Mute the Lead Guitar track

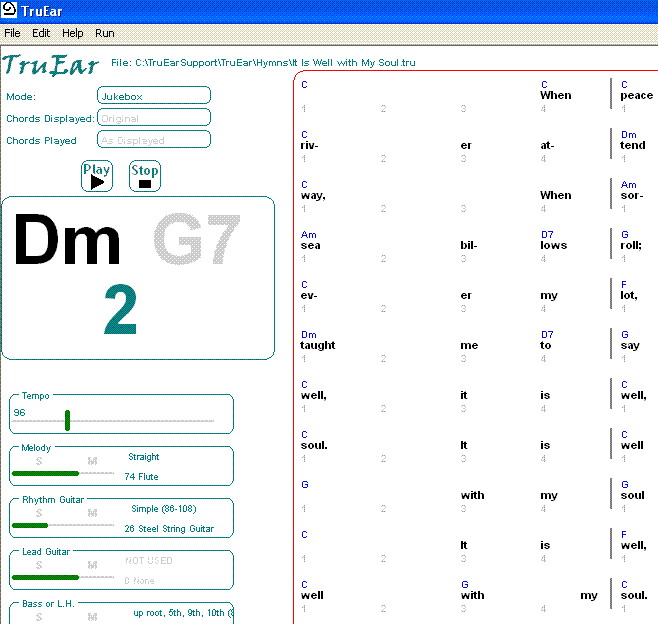pyautogui.click(x=92, y=565)
